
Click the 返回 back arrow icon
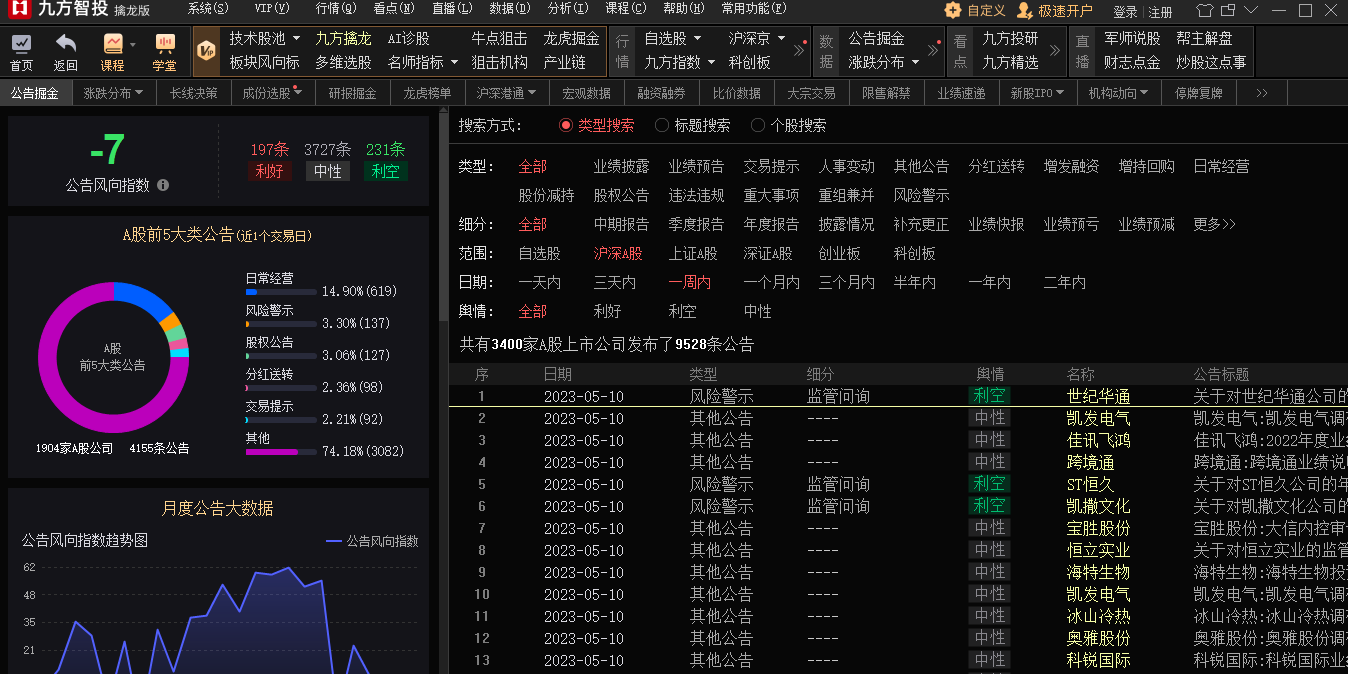pos(66,46)
